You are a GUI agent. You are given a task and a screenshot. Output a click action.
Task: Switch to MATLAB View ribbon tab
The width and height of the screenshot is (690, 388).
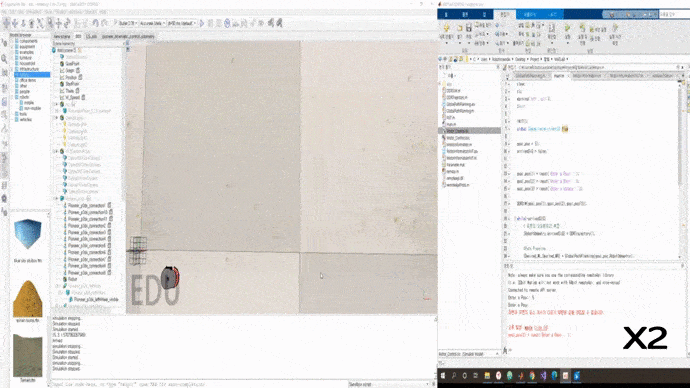coord(553,15)
